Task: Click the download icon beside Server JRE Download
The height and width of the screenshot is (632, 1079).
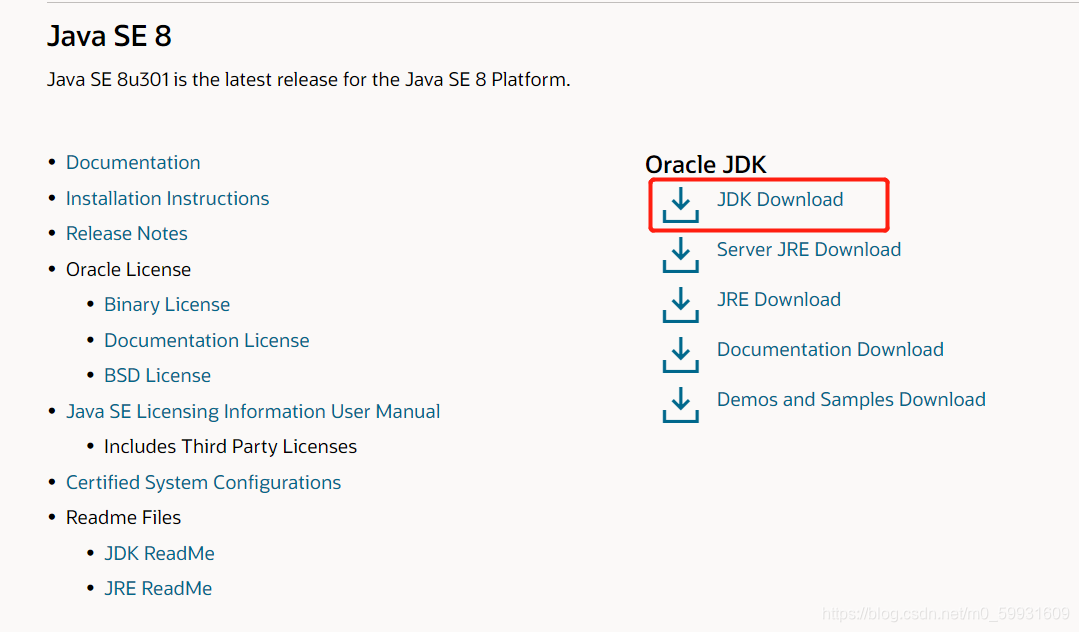Action: pos(681,255)
